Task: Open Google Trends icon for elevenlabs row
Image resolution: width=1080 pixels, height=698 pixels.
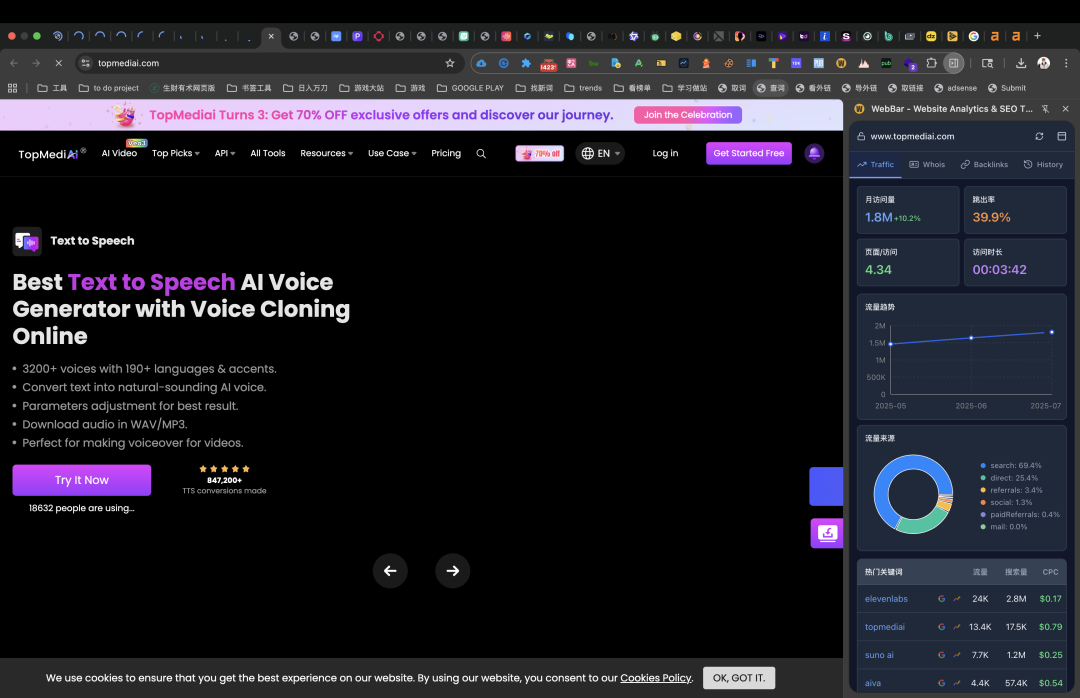Action: pos(957,599)
